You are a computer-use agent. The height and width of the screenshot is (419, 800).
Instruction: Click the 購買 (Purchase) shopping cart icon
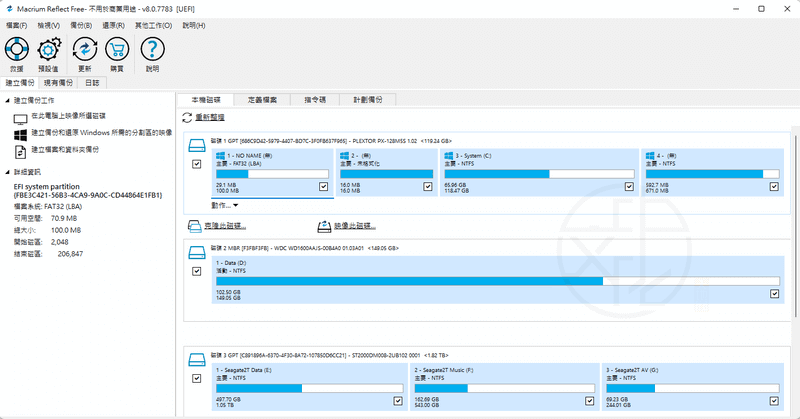(117, 49)
